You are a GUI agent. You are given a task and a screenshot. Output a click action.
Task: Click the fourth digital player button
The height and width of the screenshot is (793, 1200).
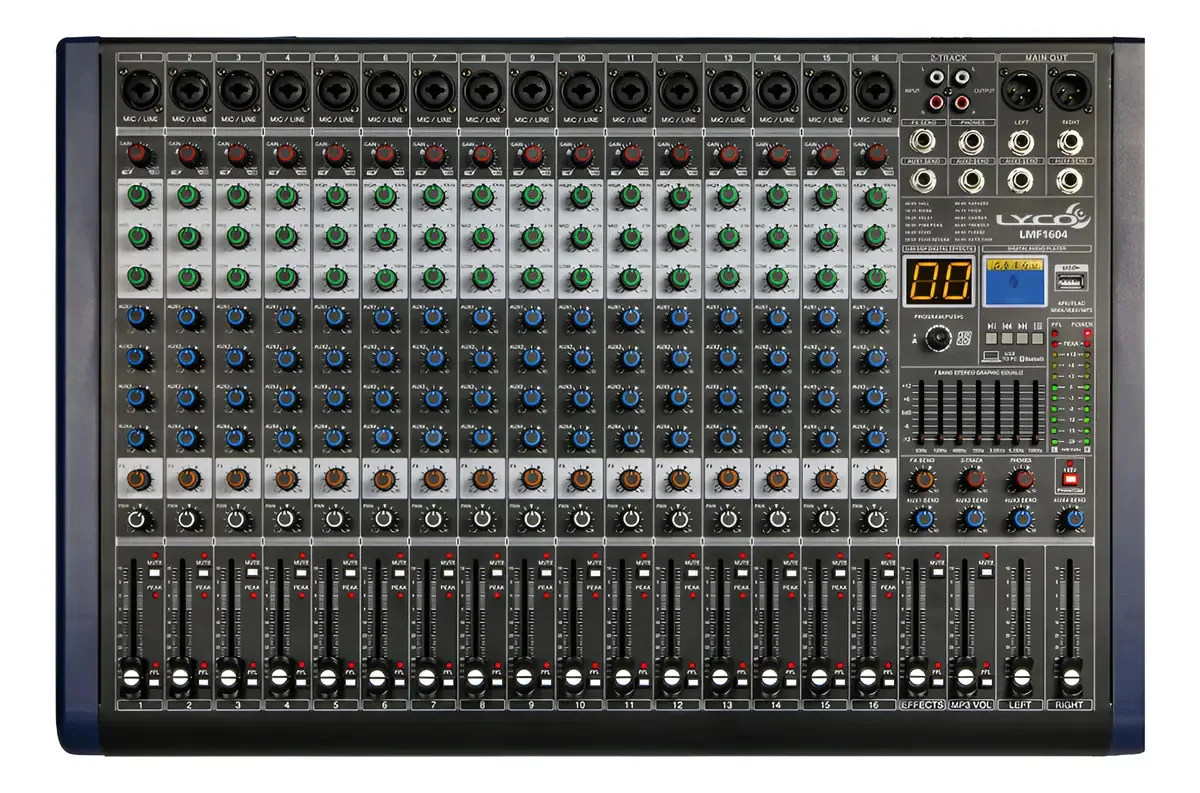[x=1037, y=338]
